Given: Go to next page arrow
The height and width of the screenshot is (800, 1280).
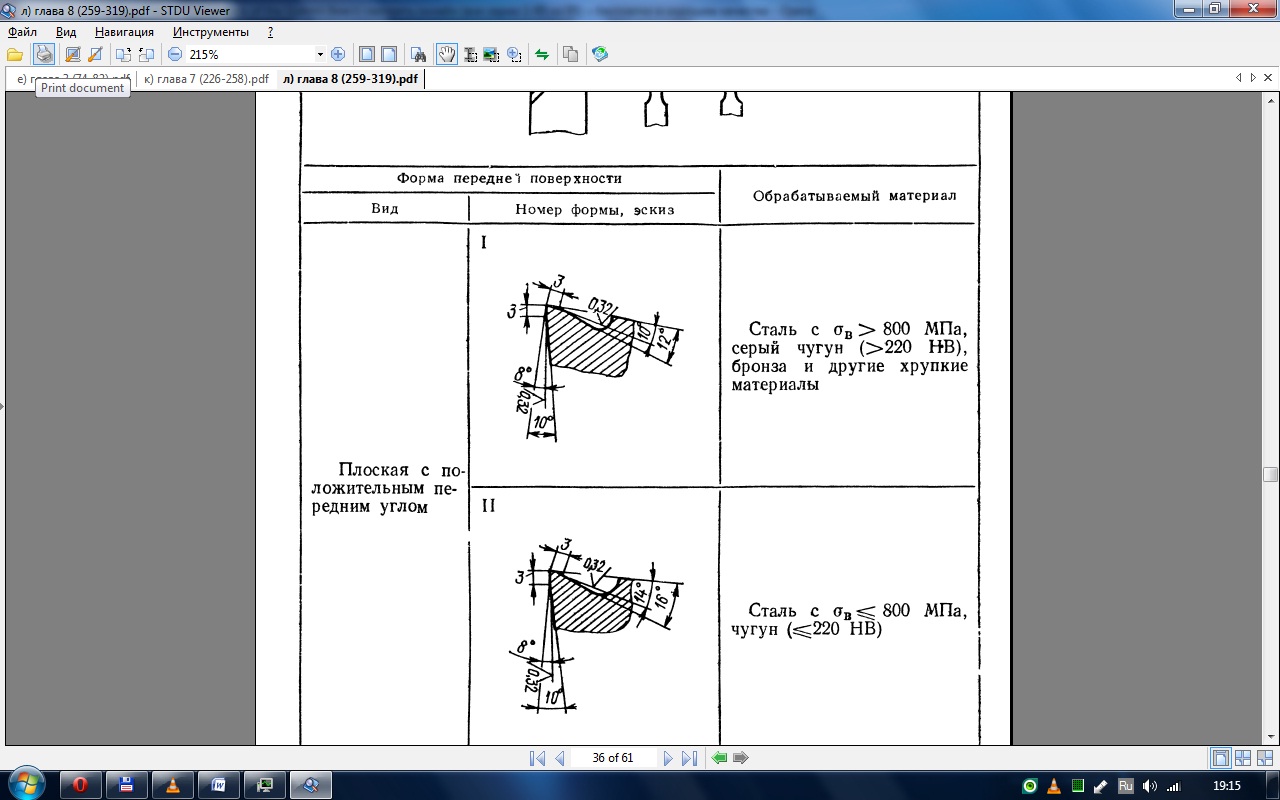Looking at the screenshot, I should (x=669, y=758).
